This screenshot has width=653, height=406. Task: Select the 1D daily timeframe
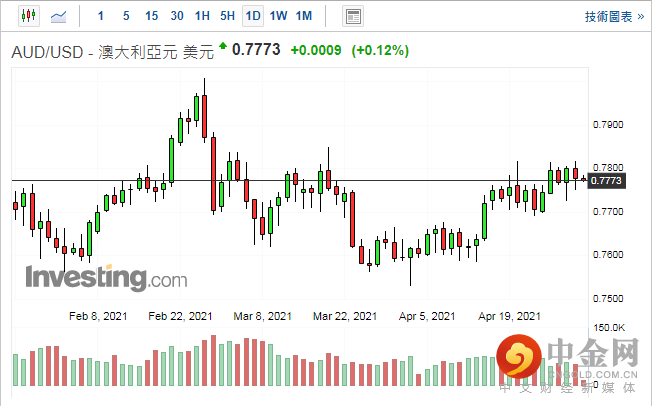(253, 16)
